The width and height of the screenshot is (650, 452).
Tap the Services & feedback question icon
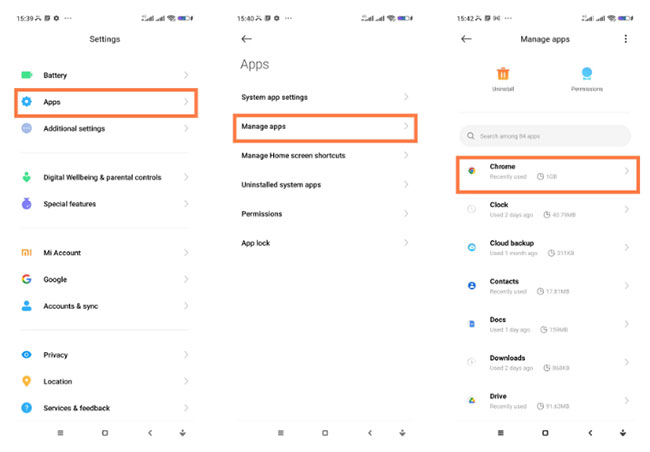(27, 408)
